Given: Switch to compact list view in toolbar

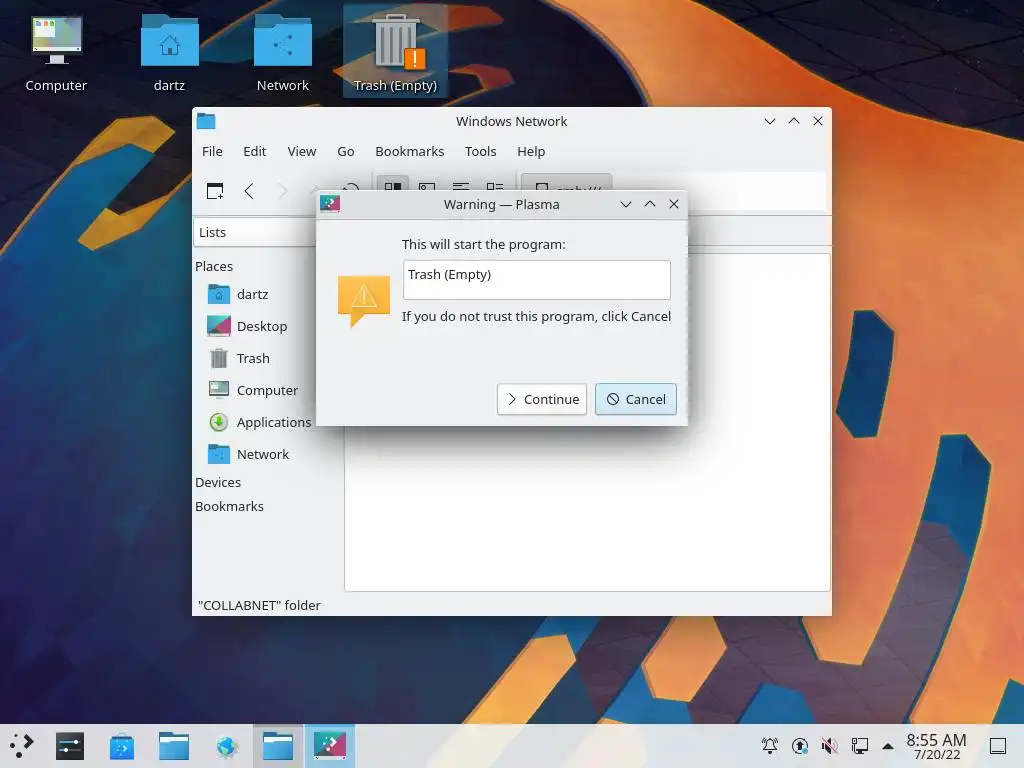Looking at the screenshot, I should pyautogui.click(x=460, y=187).
